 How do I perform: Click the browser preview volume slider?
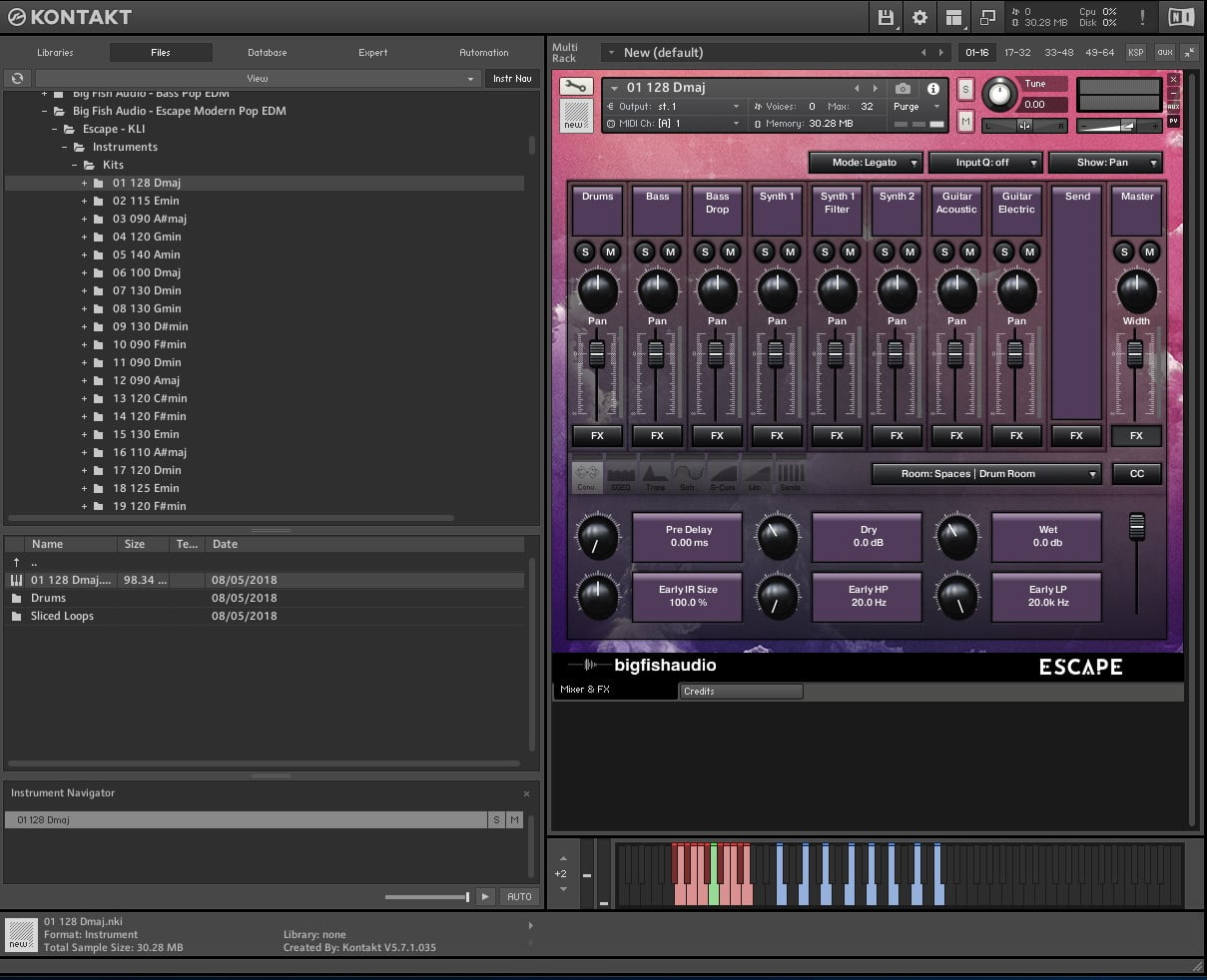pos(427,897)
